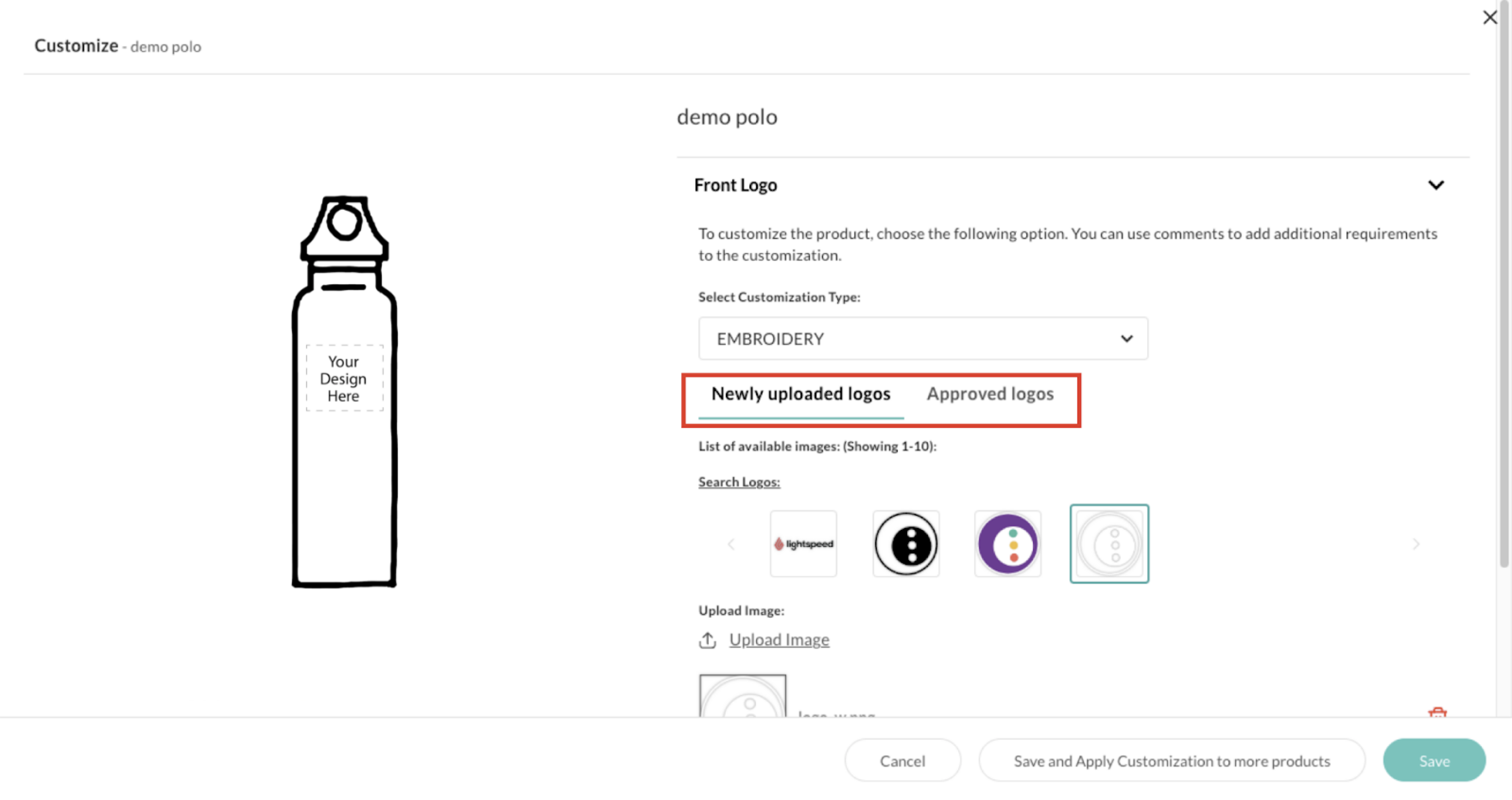Change EMBROIDERY to another customization type
Viewport: 1512px width, 800px height.
(x=921, y=339)
